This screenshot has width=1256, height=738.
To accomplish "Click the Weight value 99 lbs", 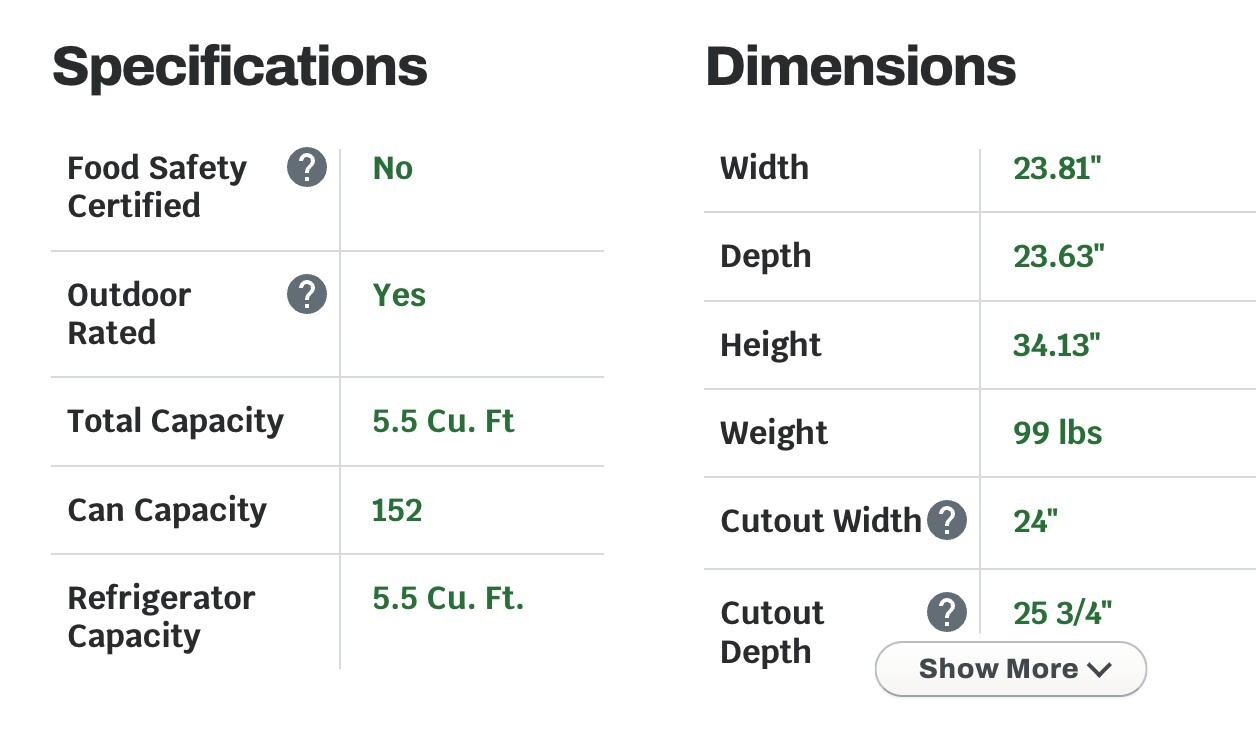I will pyautogui.click(x=1058, y=433).
